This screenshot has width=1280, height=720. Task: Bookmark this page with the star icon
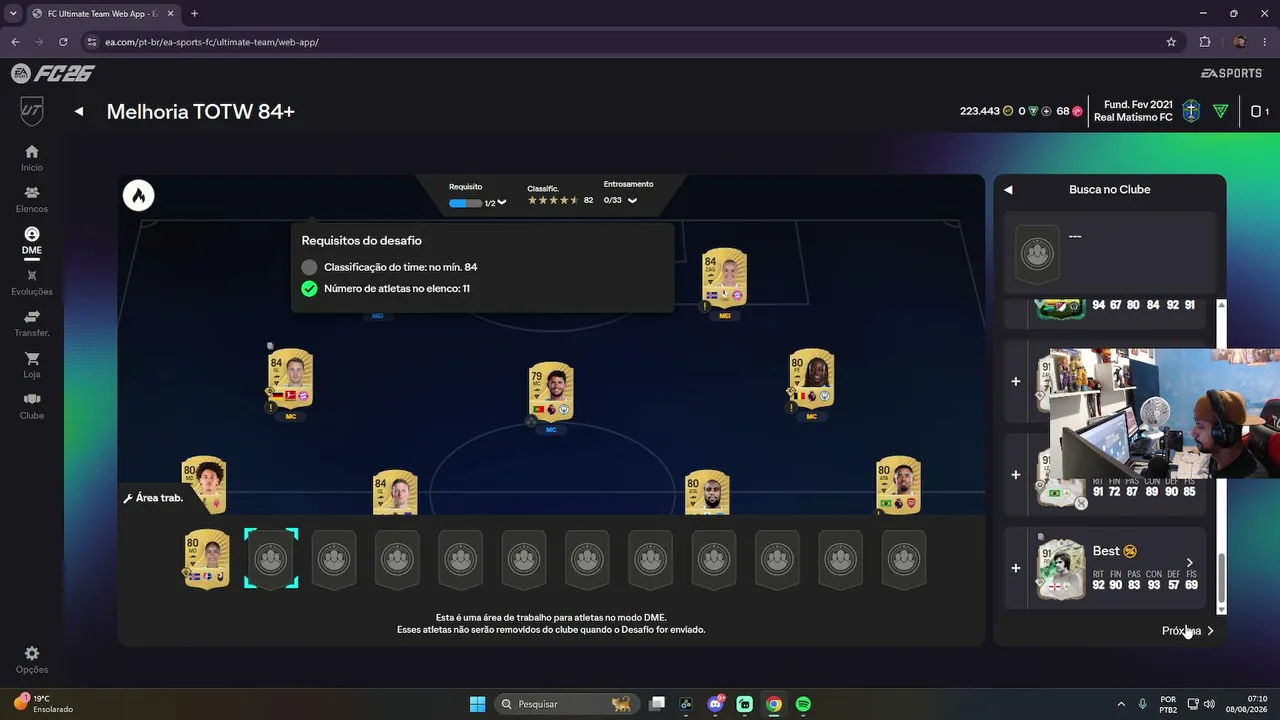coord(1171,42)
